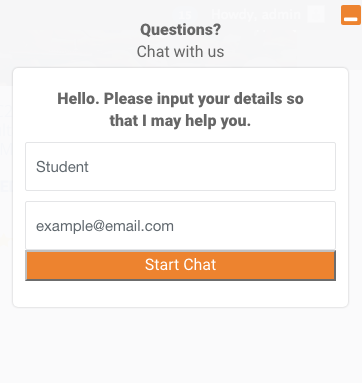Click the word 'admin' in the faded header
The height and width of the screenshot is (383, 362).
click(x=281, y=14)
